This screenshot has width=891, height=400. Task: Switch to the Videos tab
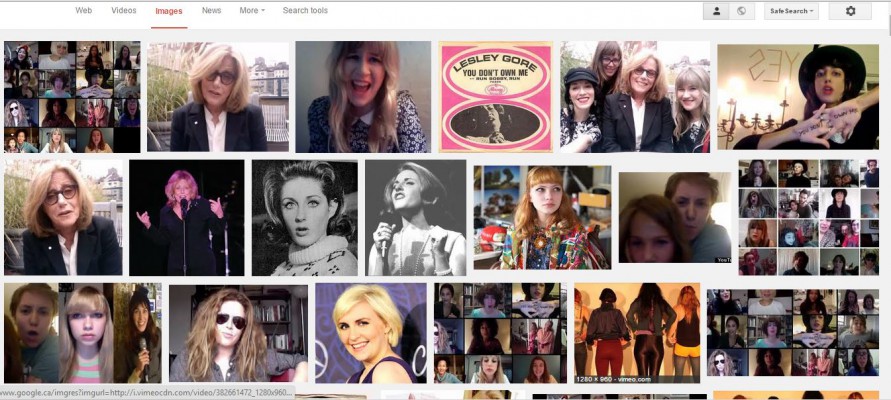coord(124,11)
